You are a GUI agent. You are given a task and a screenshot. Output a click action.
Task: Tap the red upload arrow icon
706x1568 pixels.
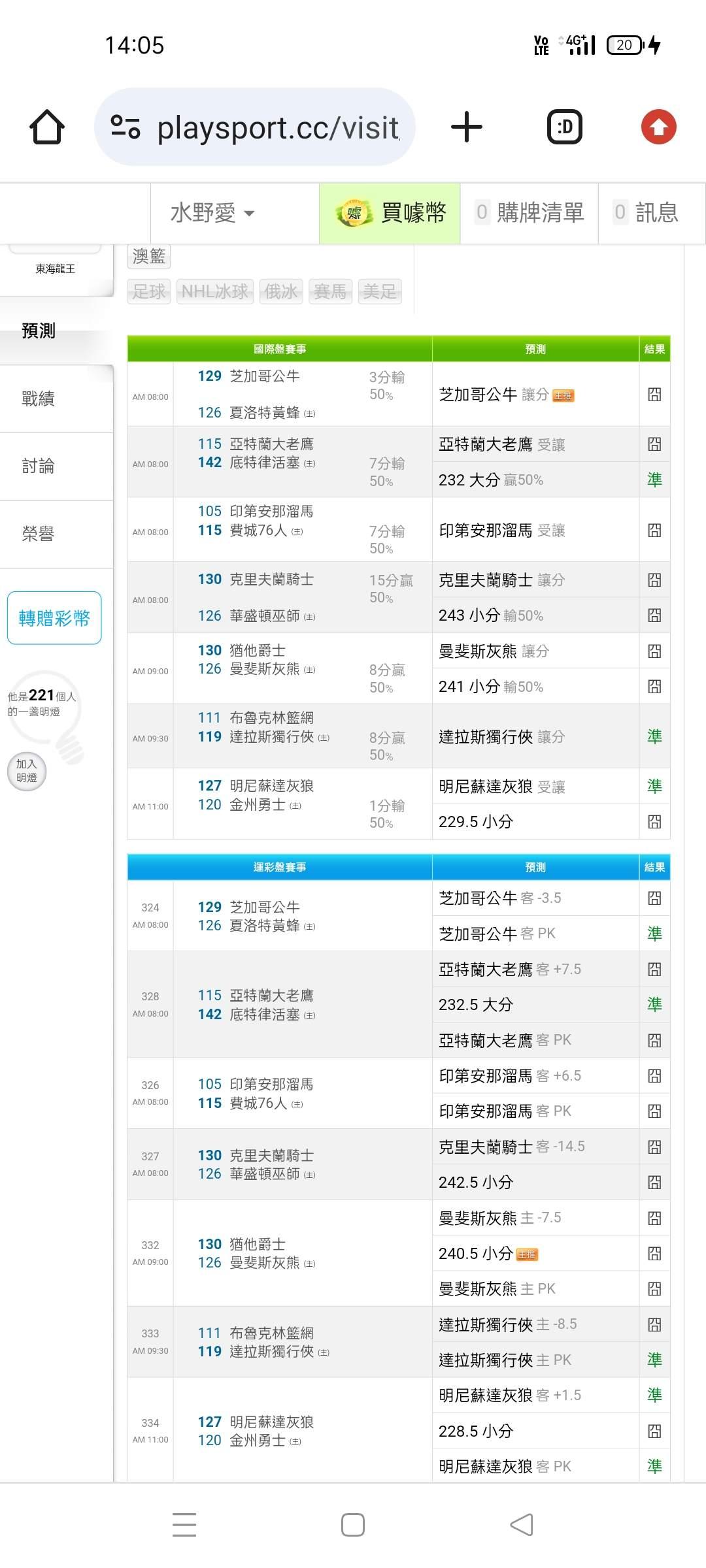pos(658,127)
